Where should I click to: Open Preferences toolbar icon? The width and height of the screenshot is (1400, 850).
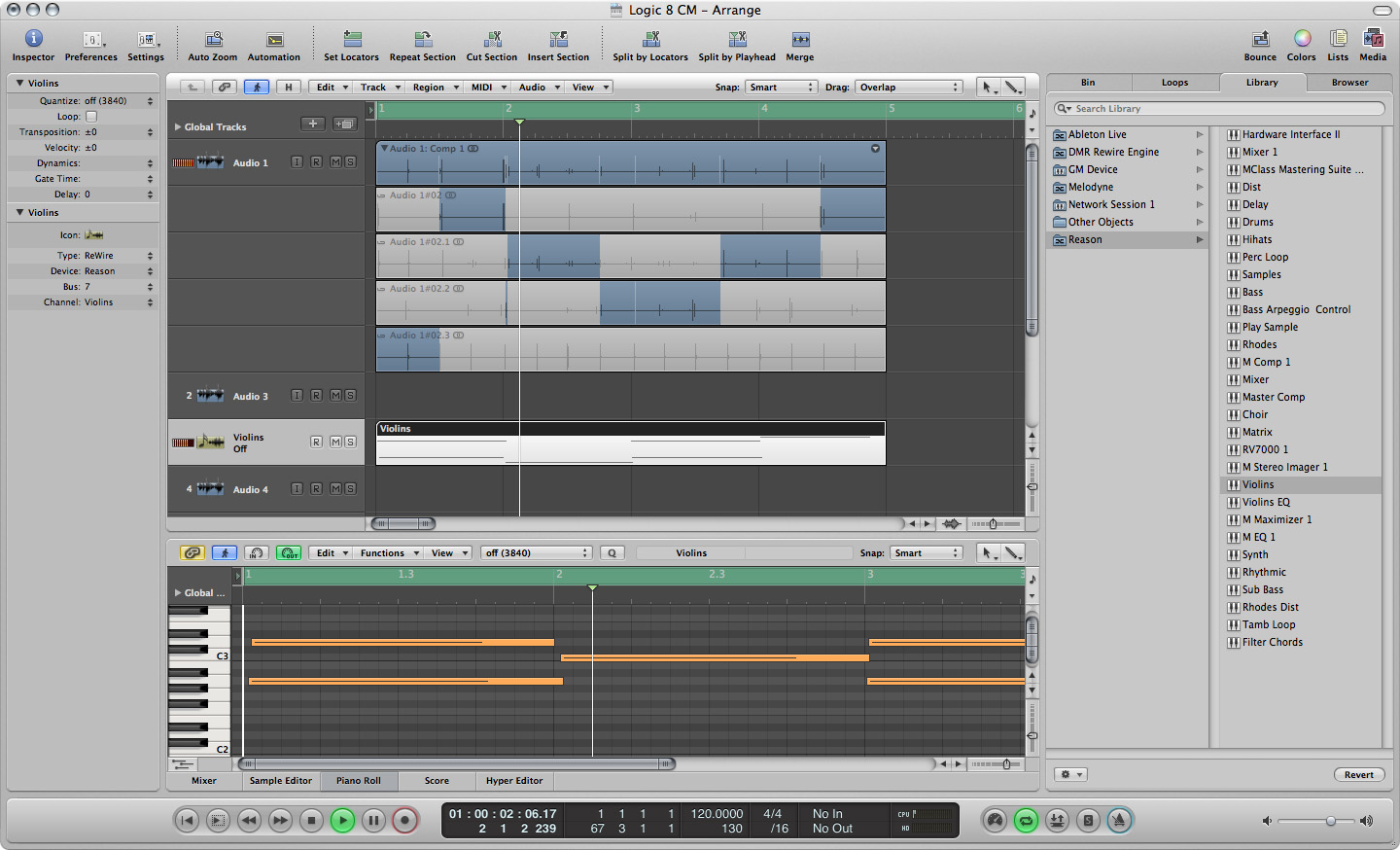92,39
